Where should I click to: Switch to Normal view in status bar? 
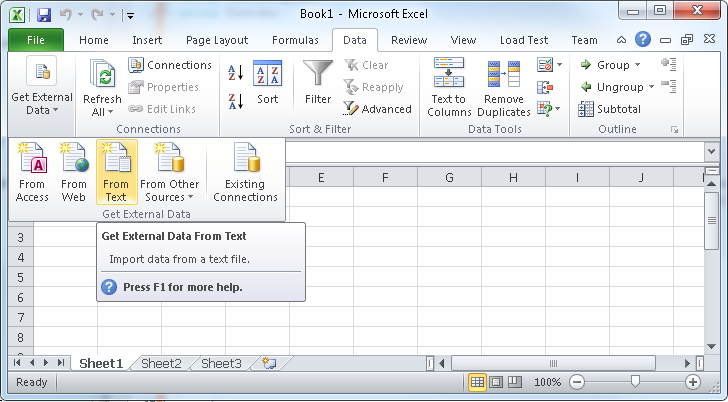pyautogui.click(x=478, y=382)
